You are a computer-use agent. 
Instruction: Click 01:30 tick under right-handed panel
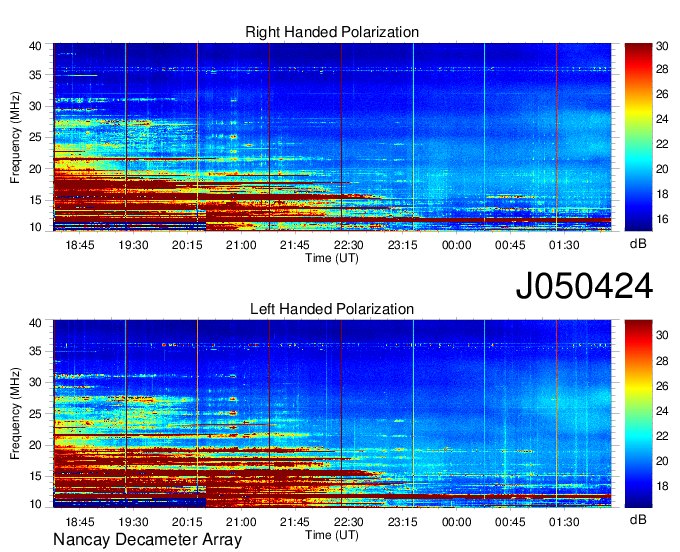[x=564, y=245]
